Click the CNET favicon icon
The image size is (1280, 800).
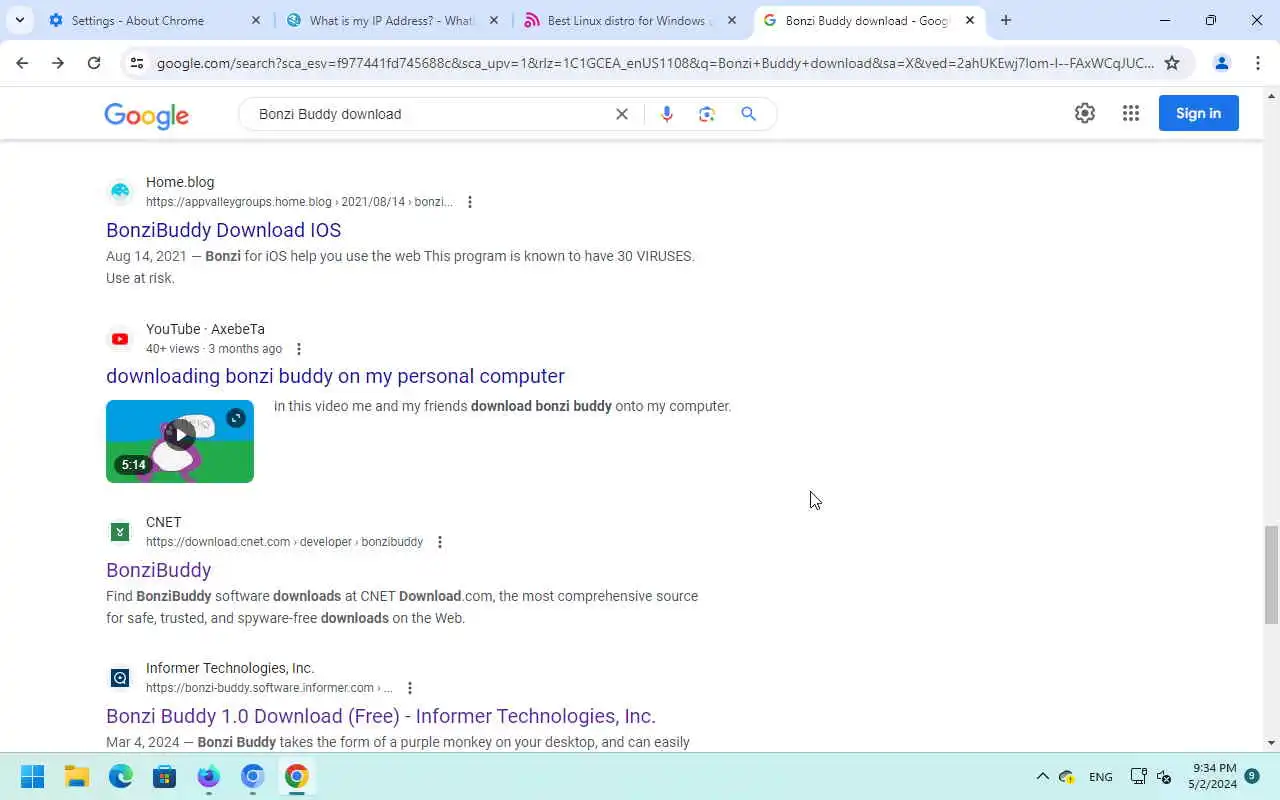[x=120, y=532]
